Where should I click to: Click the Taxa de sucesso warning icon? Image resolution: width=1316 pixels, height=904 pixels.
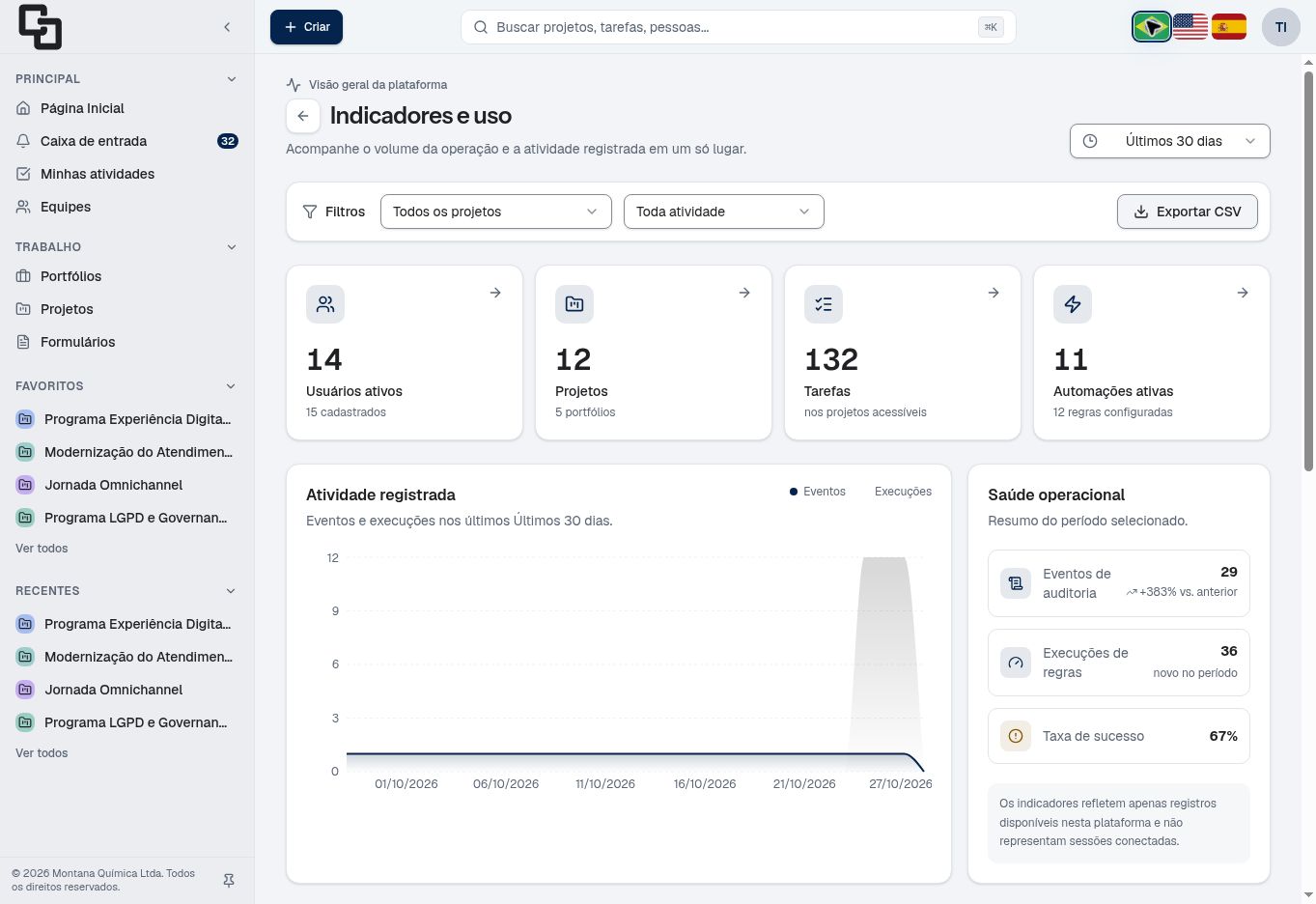(1016, 736)
